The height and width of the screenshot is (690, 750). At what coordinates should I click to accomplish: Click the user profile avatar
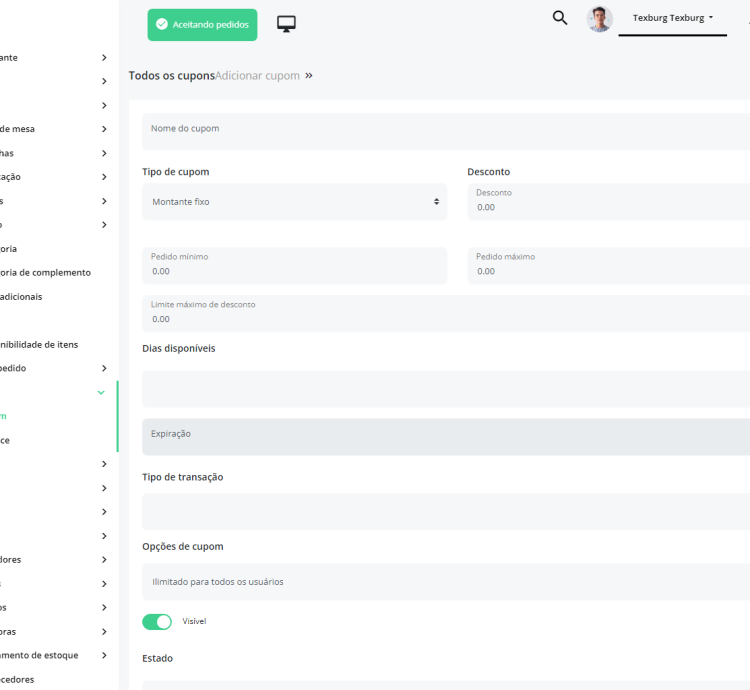pos(600,19)
